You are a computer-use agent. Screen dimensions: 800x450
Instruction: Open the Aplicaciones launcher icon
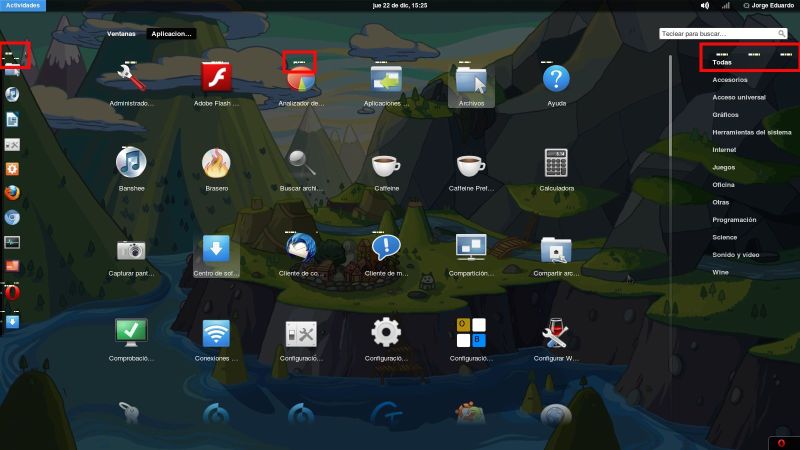click(386, 79)
